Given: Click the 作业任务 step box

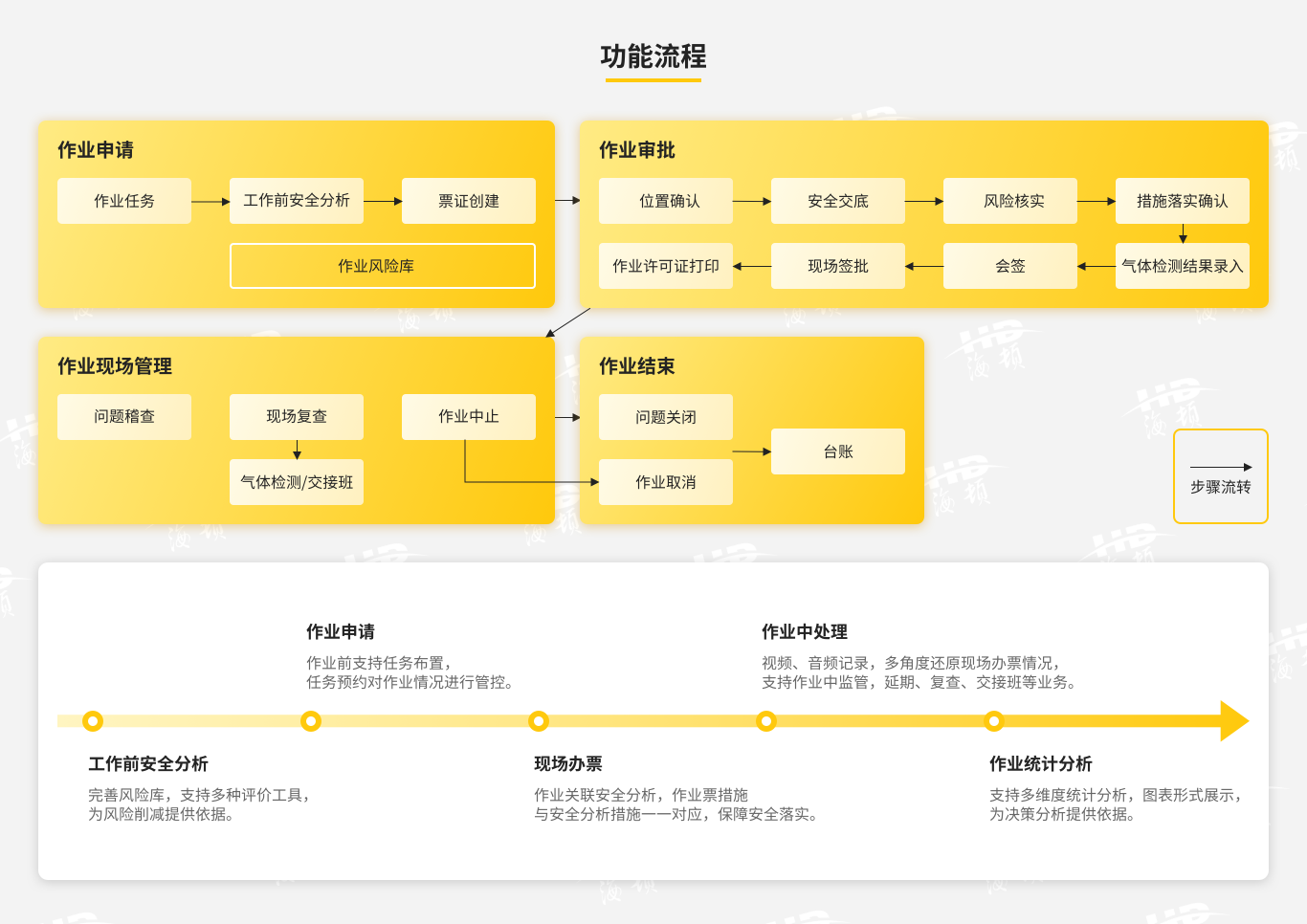Looking at the screenshot, I should click(x=124, y=201).
